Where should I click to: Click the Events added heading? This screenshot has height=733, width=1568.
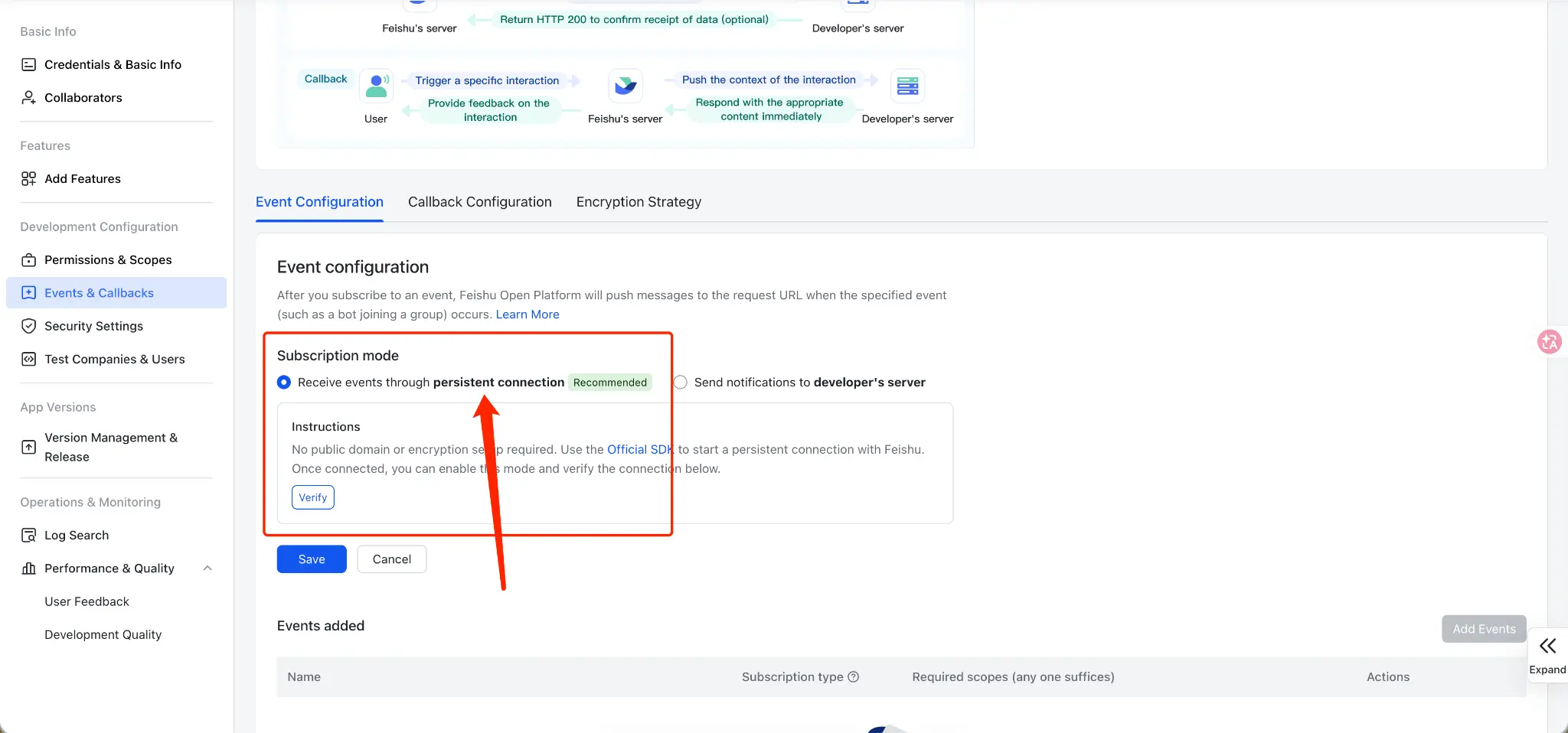point(321,625)
